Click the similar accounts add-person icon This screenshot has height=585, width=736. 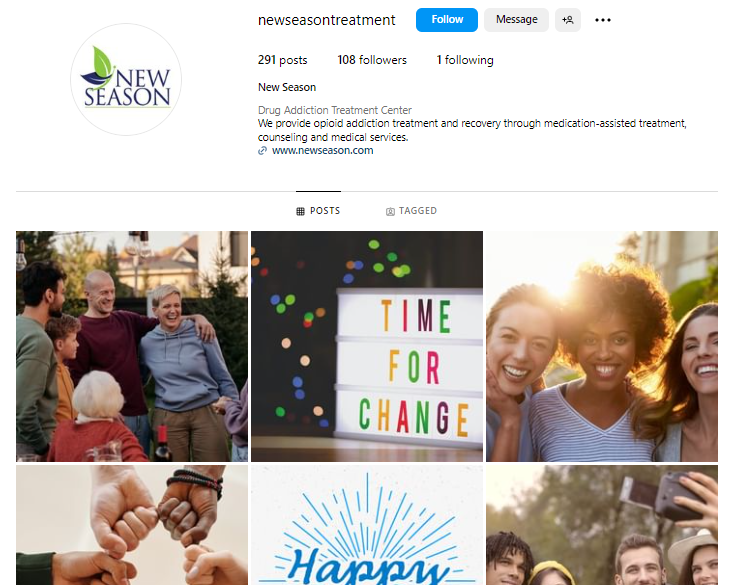coord(567,20)
